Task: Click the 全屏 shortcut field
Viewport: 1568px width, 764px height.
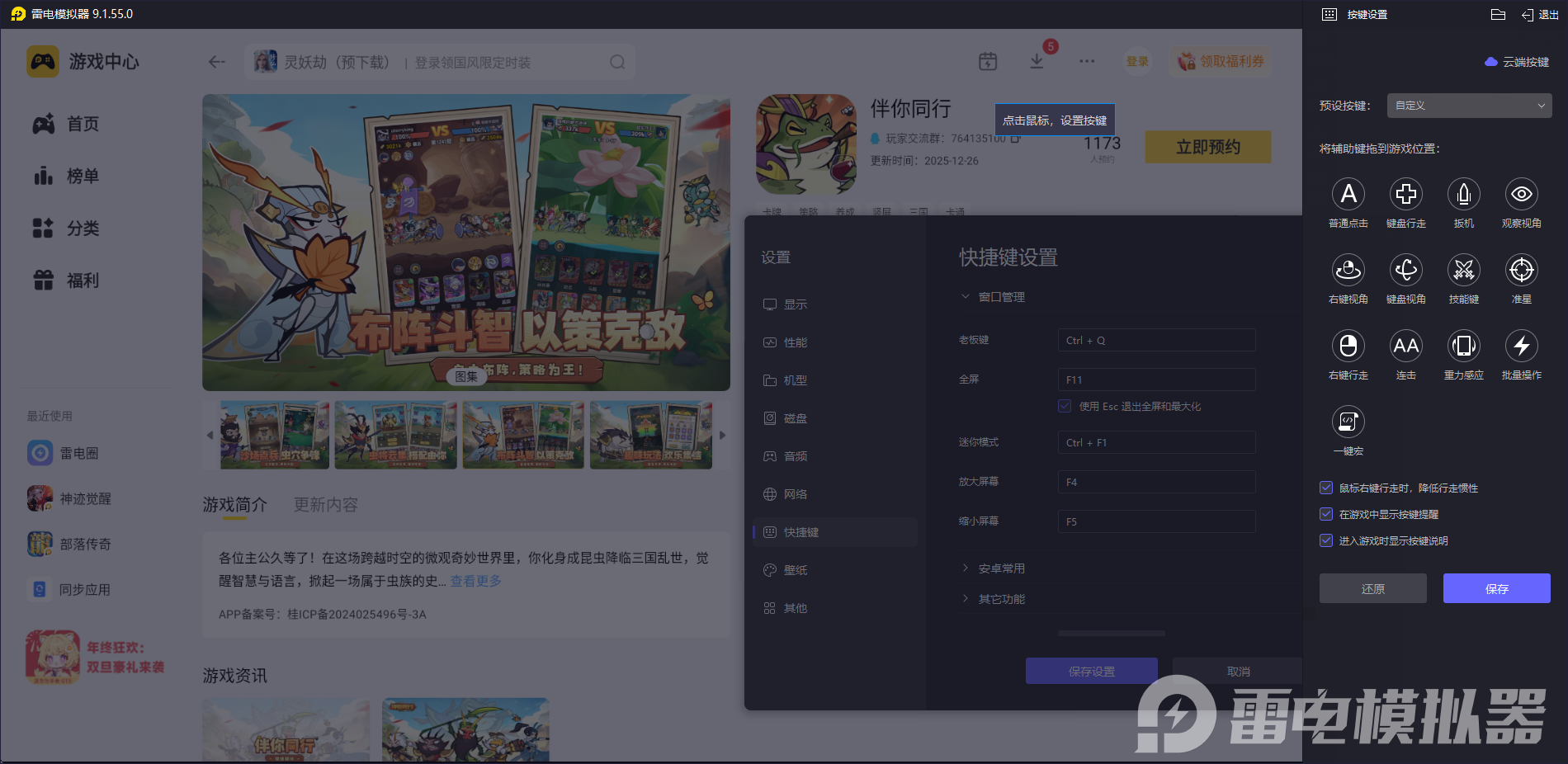Action: (x=1157, y=380)
